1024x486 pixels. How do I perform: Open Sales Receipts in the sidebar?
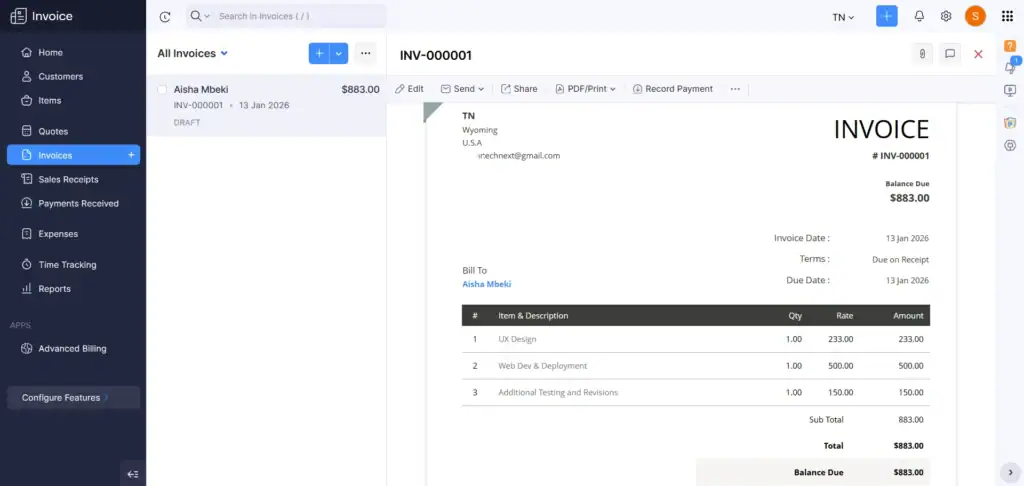[73, 179]
